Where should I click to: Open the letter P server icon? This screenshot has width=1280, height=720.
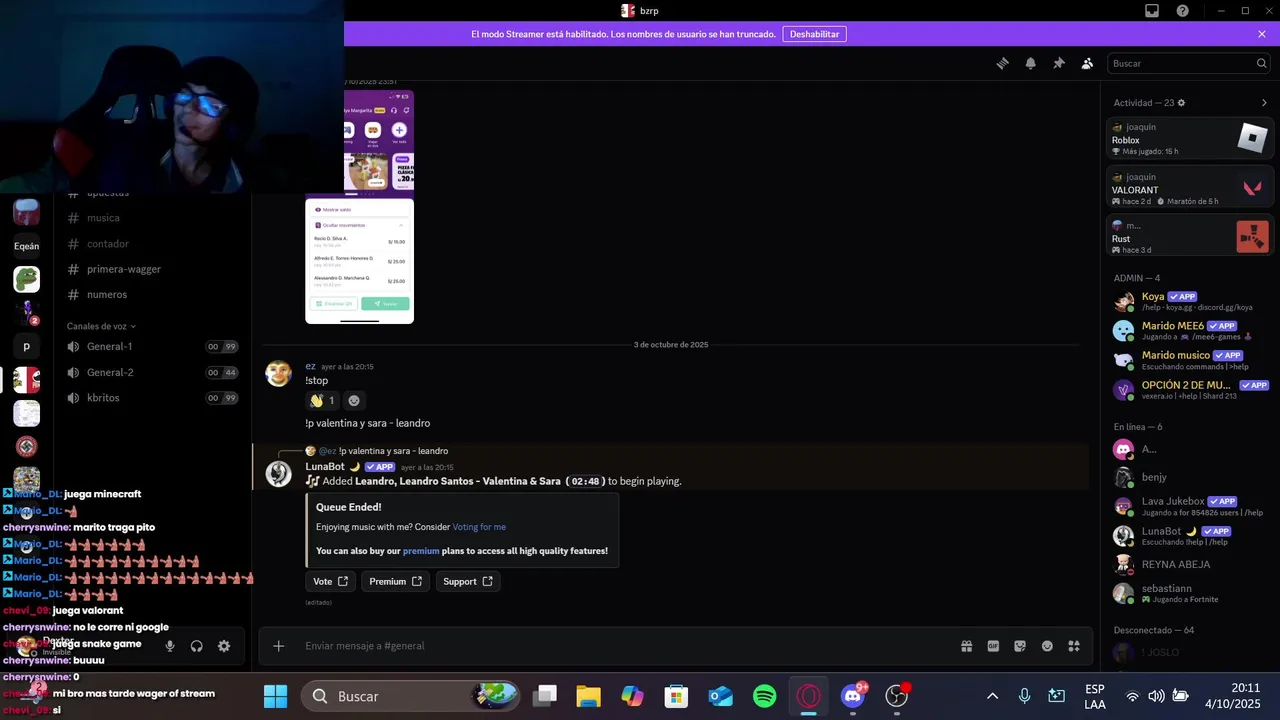[27, 347]
